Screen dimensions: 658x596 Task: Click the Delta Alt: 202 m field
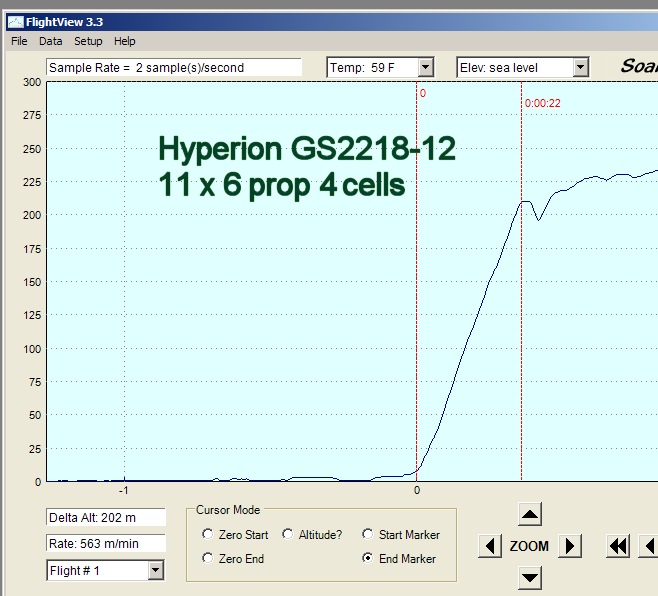point(106,518)
